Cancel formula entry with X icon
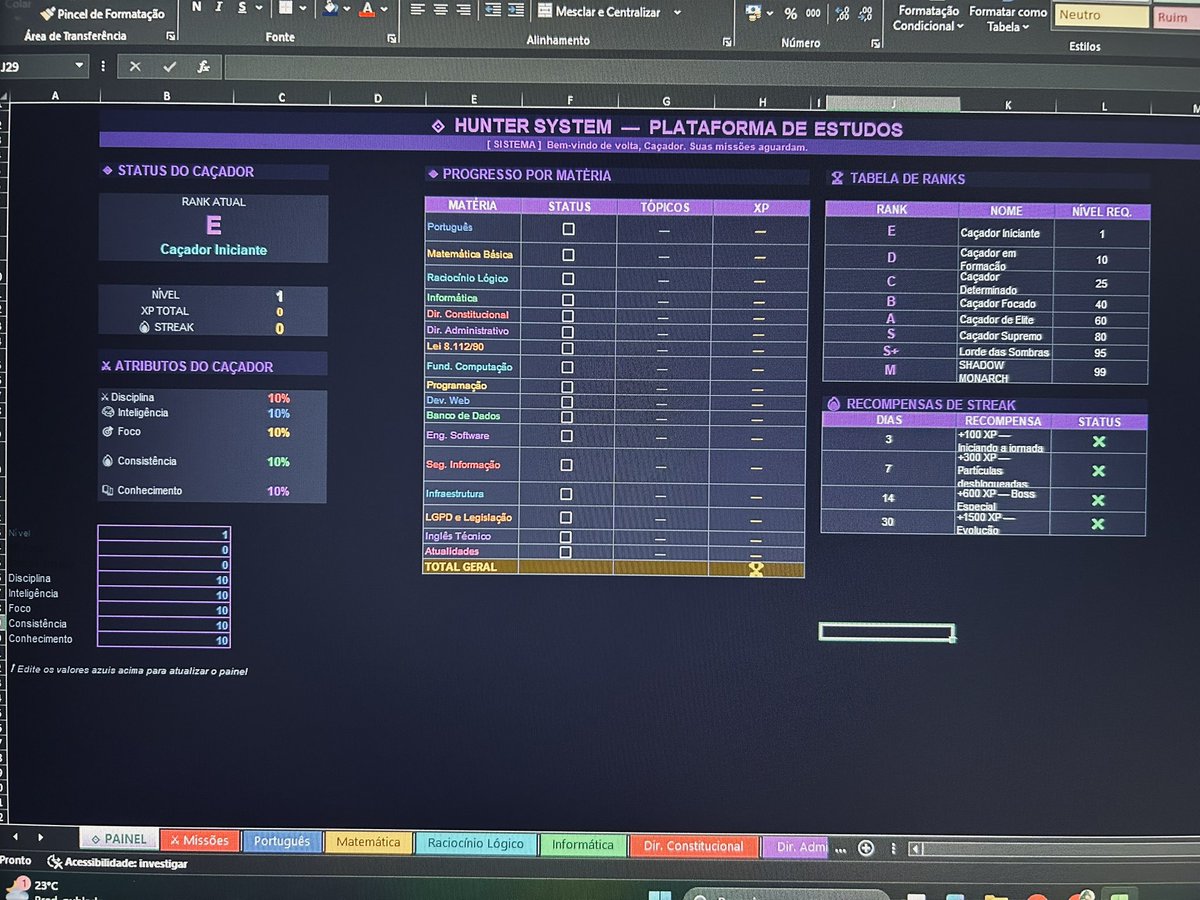This screenshot has height=900, width=1200. [135, 67]
